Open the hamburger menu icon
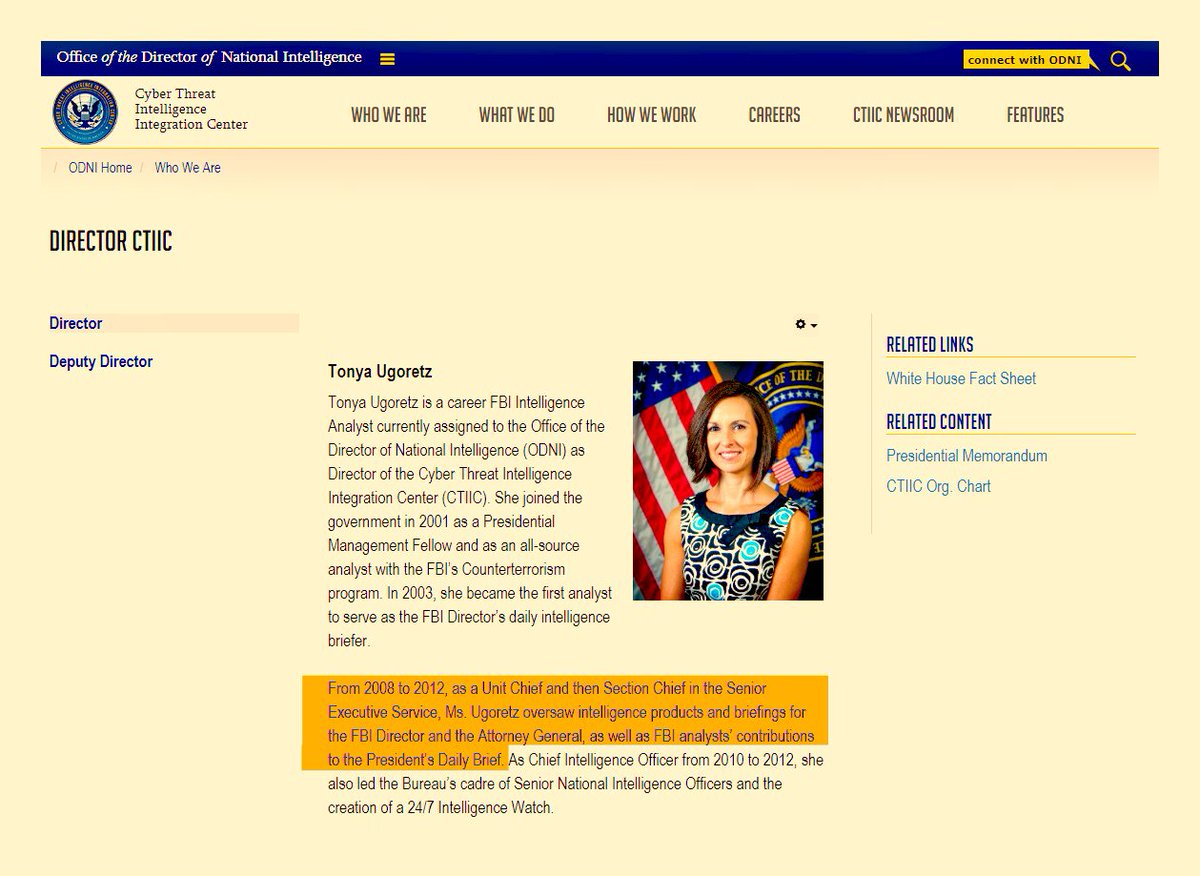Image resolution: width=1200 pixels, height=876 pixels. click(x=387, y=59)
